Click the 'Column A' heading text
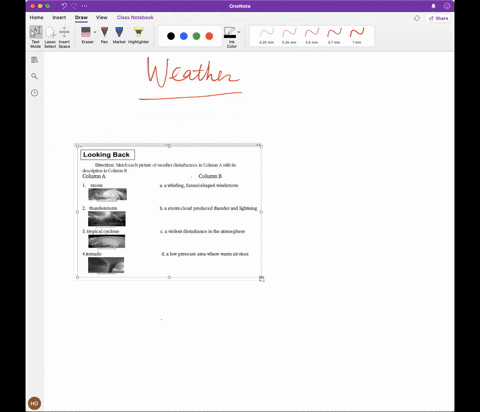480x412 pixels. pyautogui.click(x=94, y=176)
